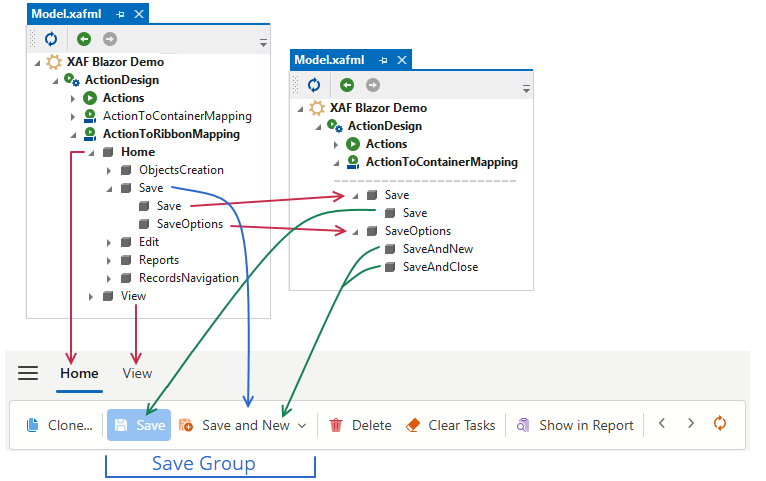766x481 pixels.
Task: Click the refresh icon in right Model panel
Action: [x=314, y=85]
